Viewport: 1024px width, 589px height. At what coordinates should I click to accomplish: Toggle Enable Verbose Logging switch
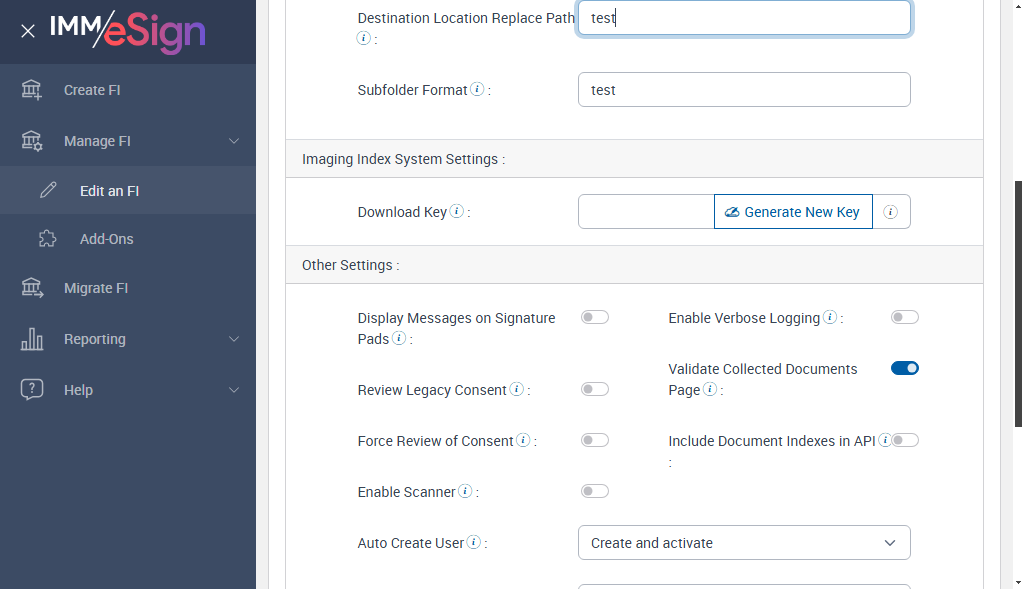click(904, 317)
